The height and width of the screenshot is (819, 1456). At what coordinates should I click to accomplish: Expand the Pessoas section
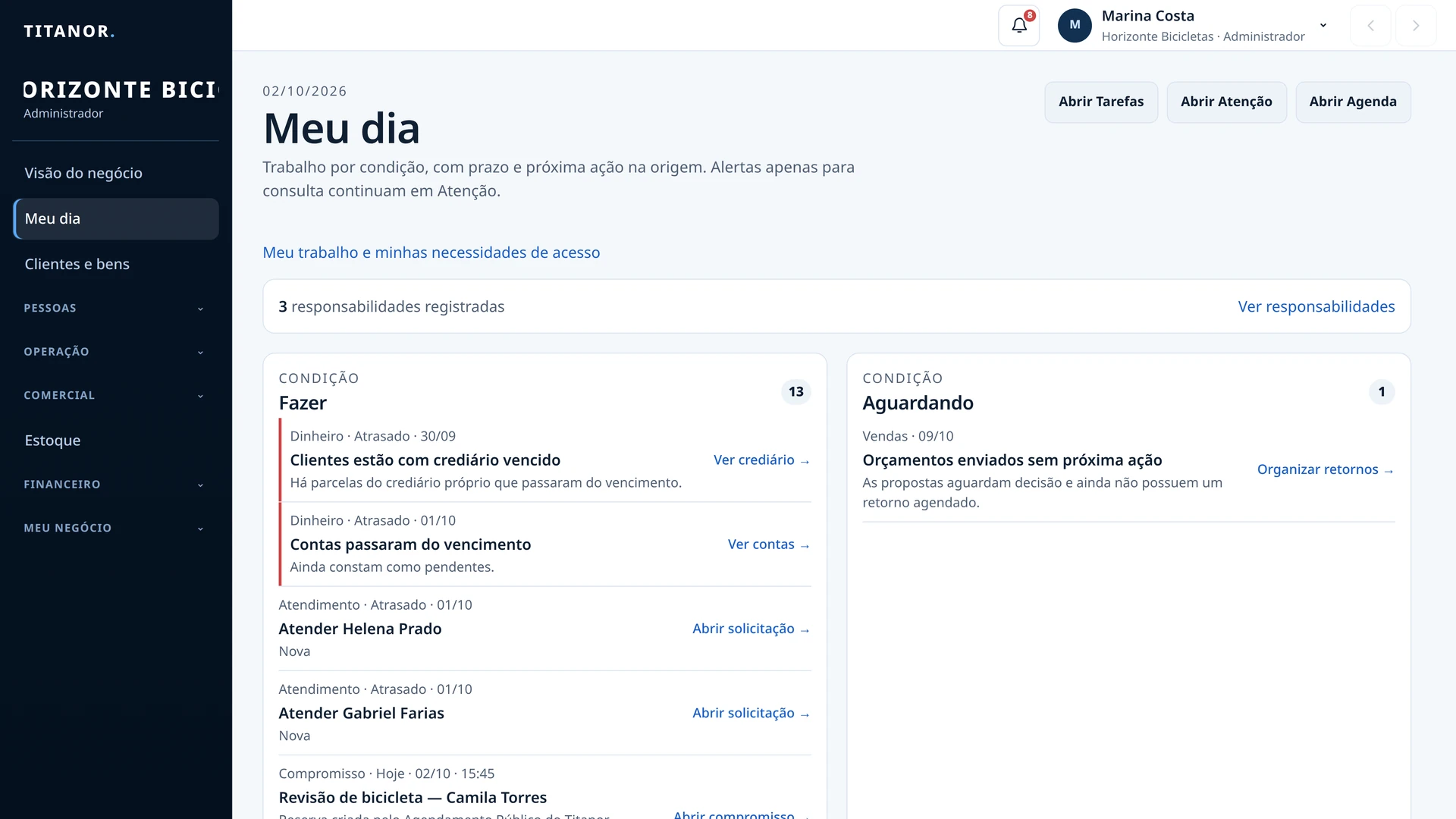tap(115, 308)
